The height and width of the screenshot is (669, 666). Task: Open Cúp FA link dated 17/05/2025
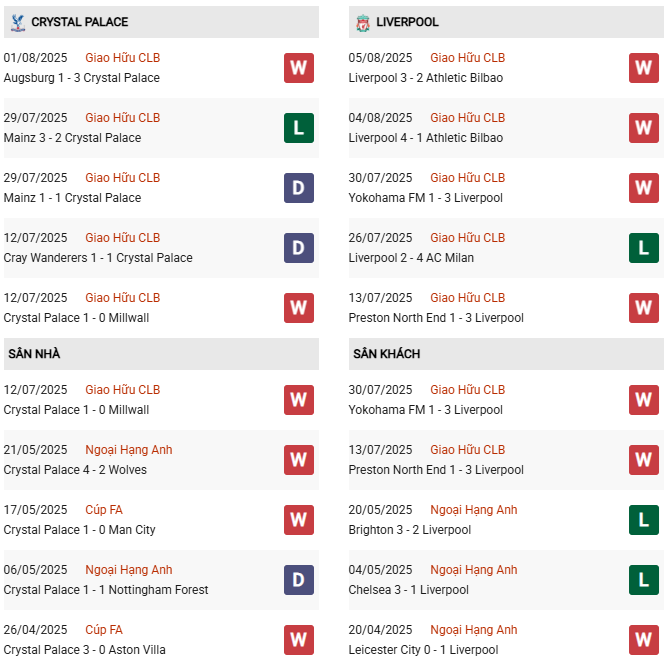pos(104,510)
